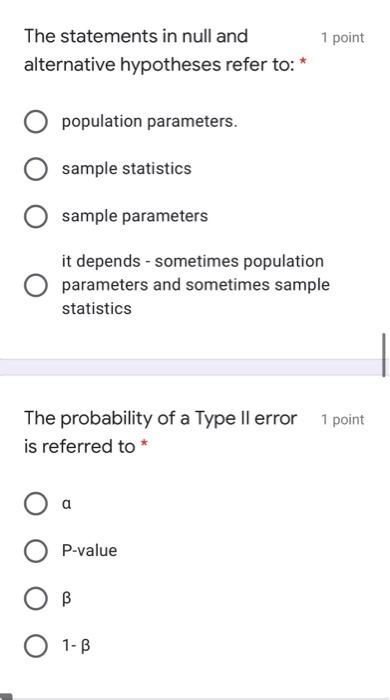The width and height of the screenshot is (390, 700).
Task: Click the 'sample parameters' answer label
Action: (135, 217)
